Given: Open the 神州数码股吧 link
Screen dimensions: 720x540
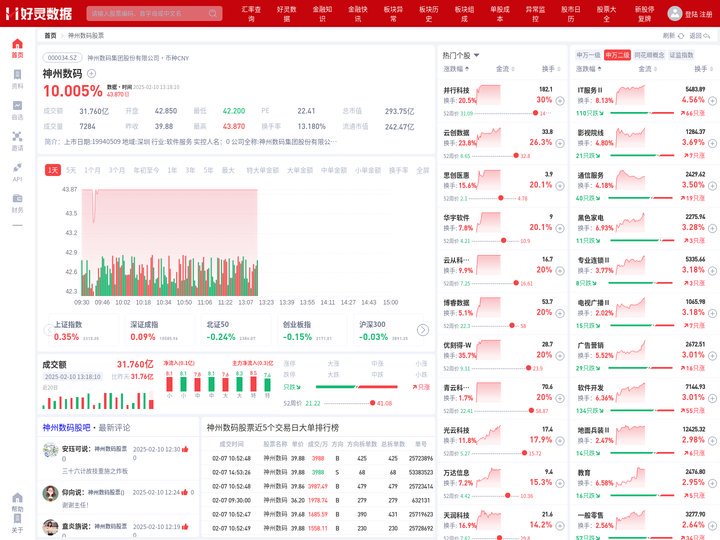Looking at the screenshot, I should 67,428.
